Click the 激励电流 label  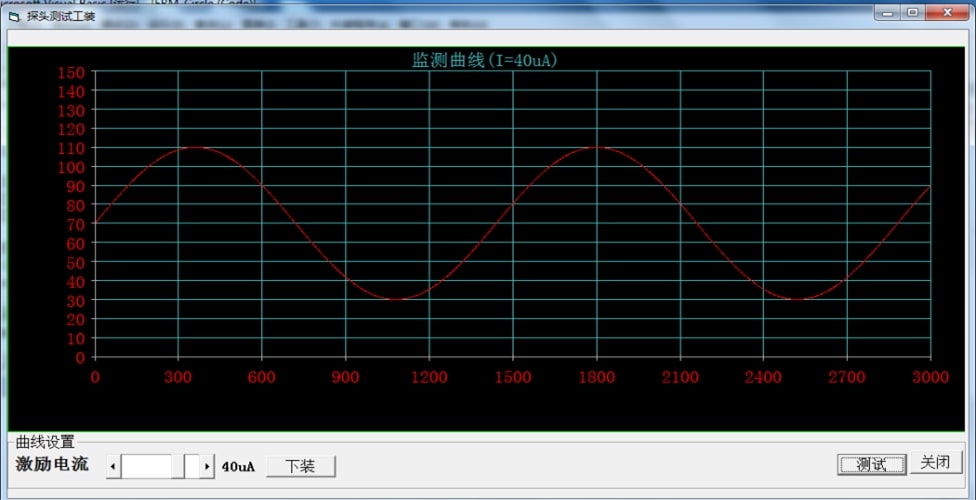pos(52,464)
